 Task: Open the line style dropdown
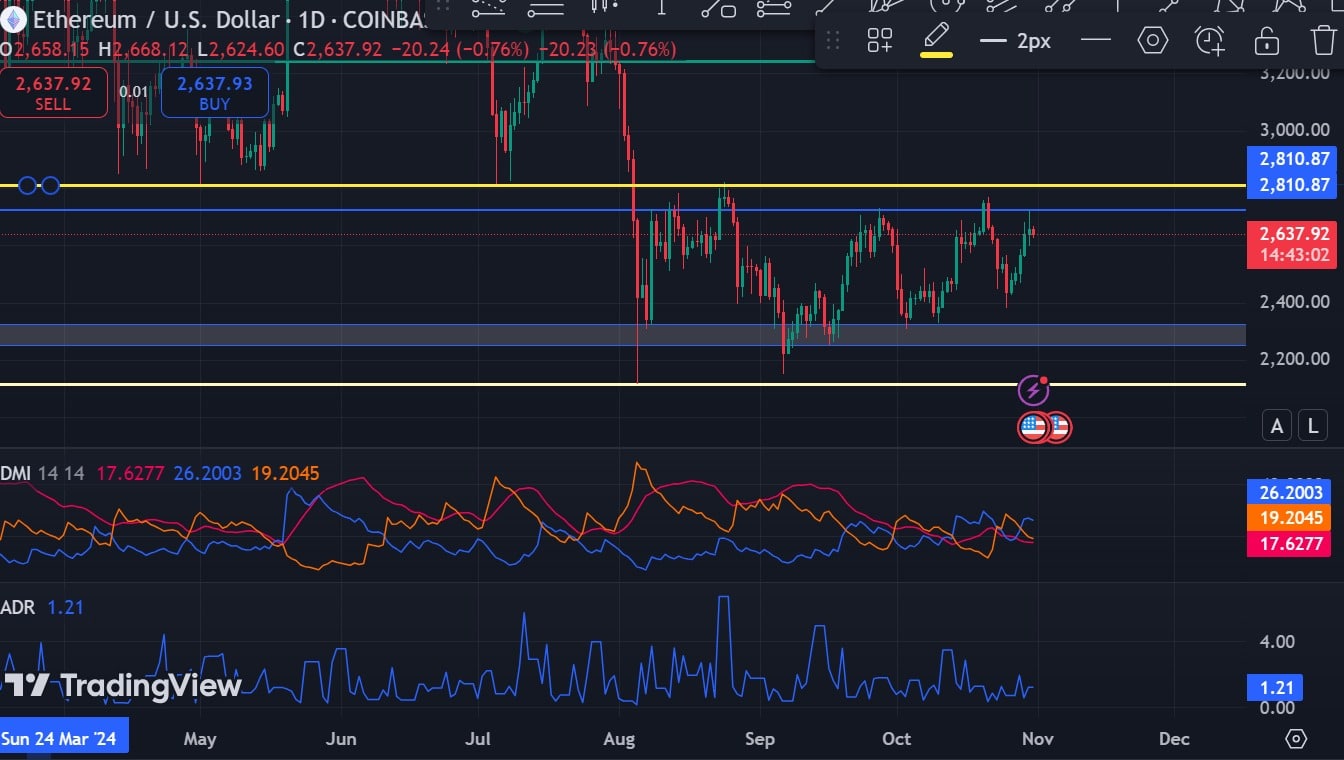tap(1096, 41)
